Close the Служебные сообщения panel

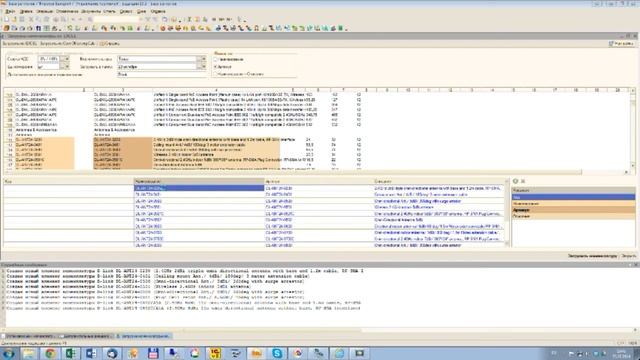pyautogui.click(x=635, y=265)
